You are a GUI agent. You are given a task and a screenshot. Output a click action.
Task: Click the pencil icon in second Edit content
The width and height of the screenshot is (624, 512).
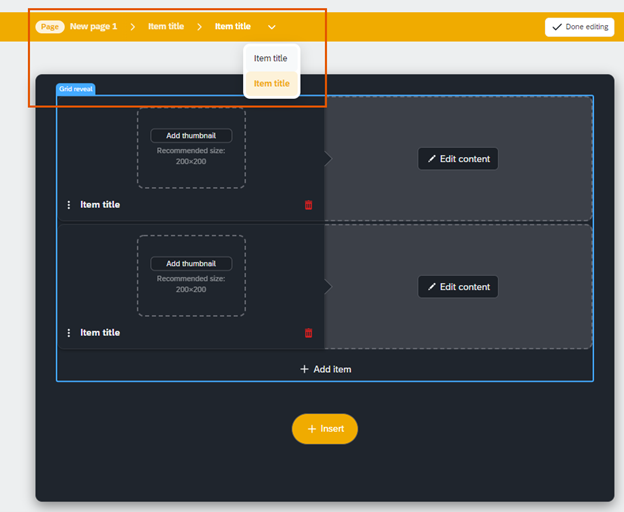pos(432,287)
